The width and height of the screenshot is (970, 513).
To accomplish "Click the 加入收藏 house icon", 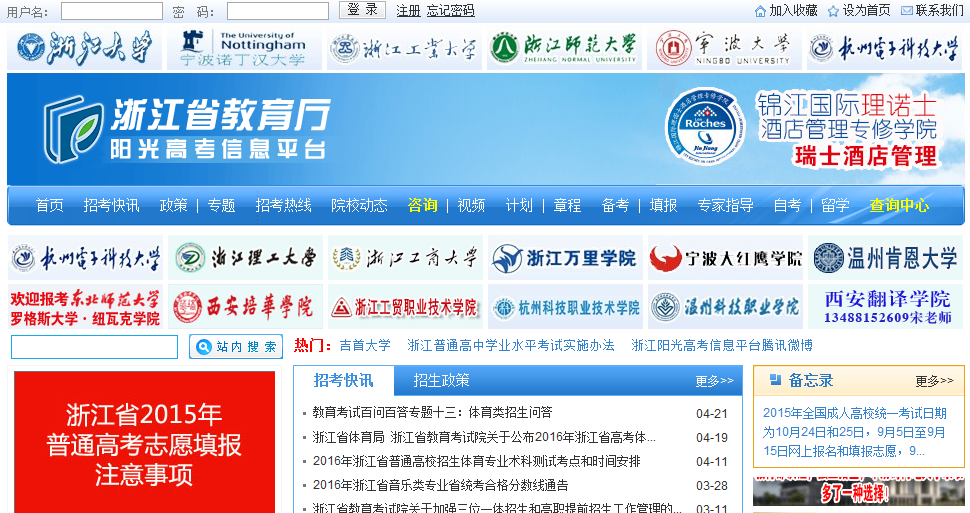I will click(760, 11).
